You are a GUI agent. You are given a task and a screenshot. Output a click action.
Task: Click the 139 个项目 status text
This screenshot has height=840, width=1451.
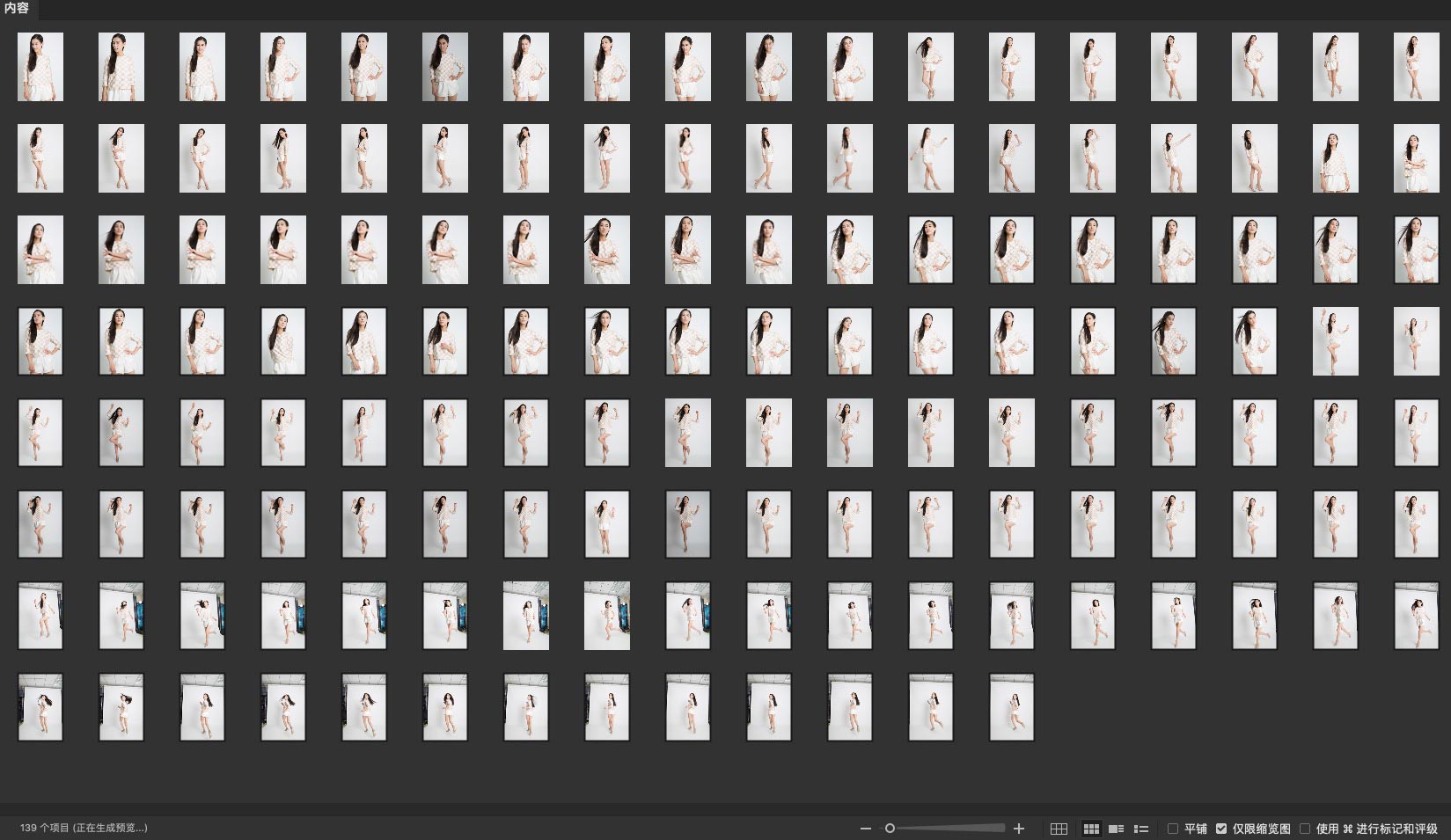(x=84, y=828)
